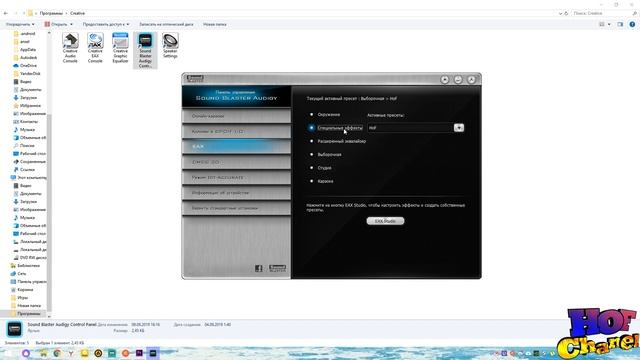Select OneDrive in navigation pane
640x360 pixels.
point(28,66)
